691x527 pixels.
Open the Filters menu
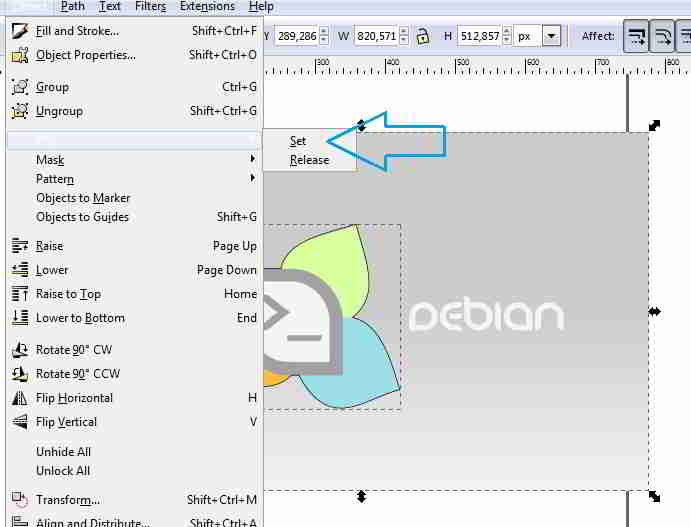[x=150, y=6]
